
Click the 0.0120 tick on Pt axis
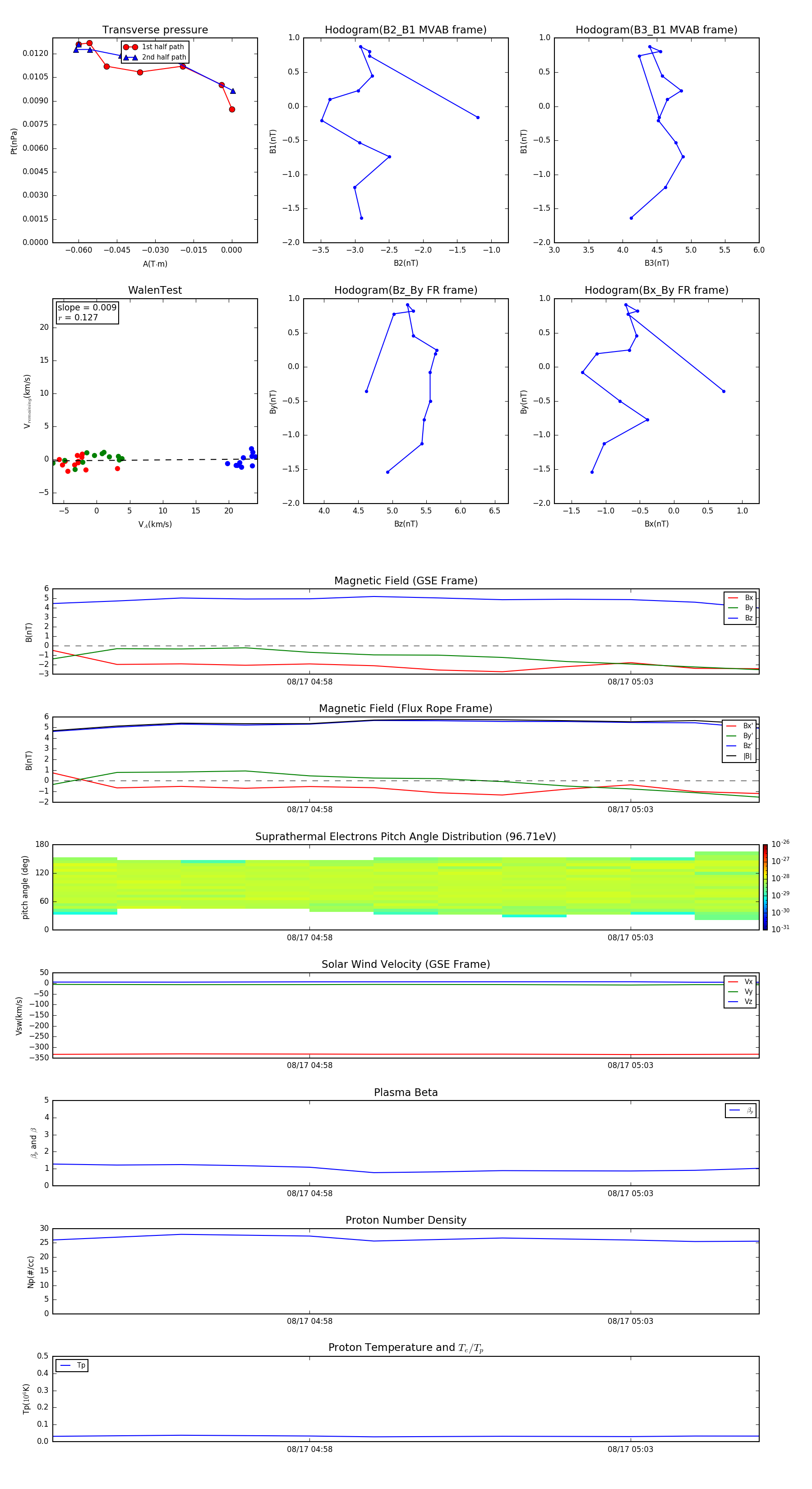[35, 53]
